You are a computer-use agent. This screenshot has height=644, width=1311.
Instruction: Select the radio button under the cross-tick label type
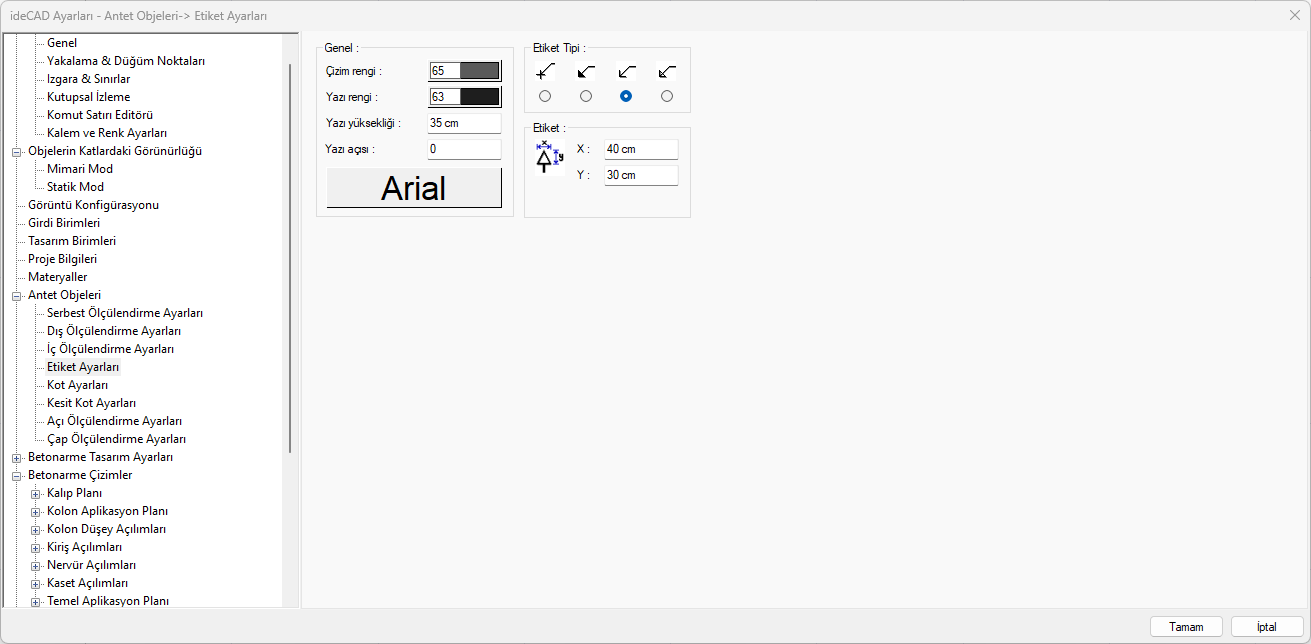pos(545,96)
